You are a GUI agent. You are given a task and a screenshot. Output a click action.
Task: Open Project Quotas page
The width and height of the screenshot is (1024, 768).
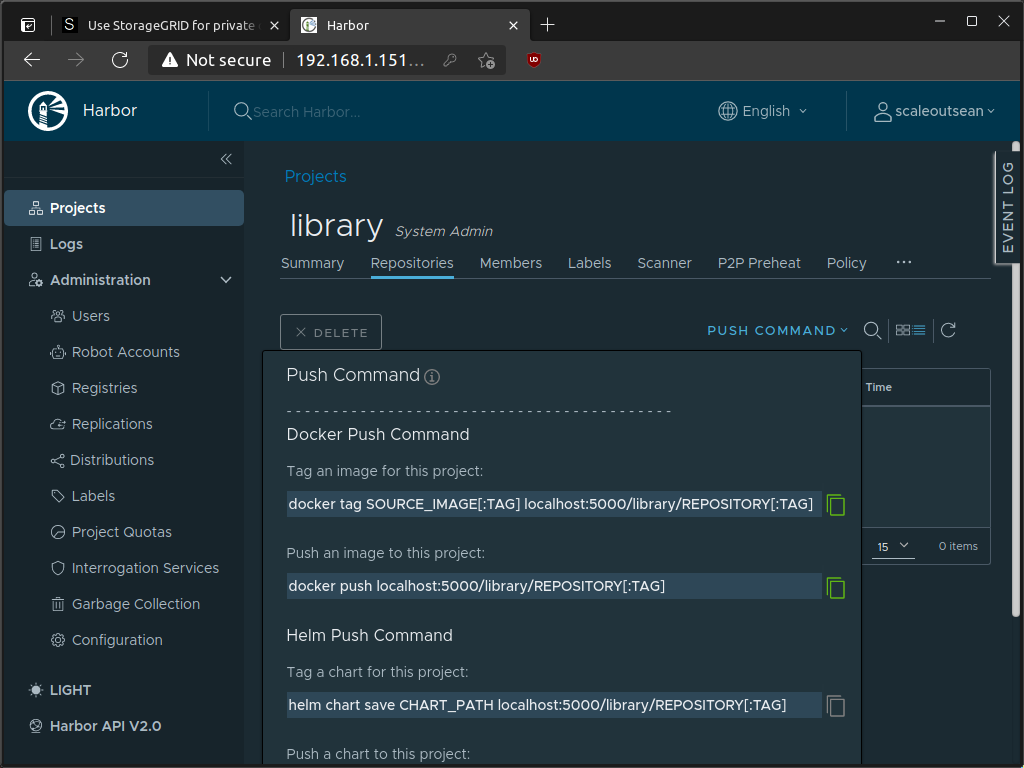(x=121, y=532)
